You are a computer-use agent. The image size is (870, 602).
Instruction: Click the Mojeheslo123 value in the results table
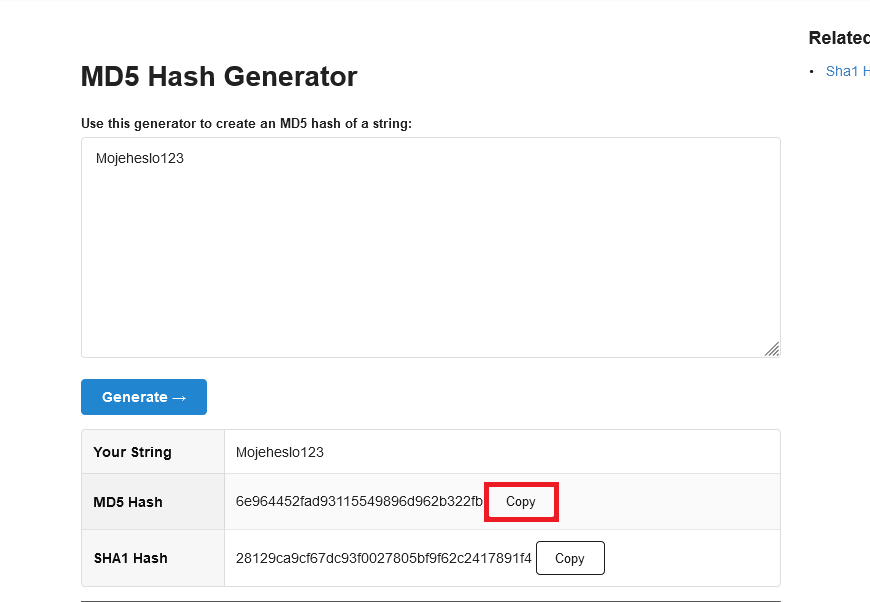[280, 452]
